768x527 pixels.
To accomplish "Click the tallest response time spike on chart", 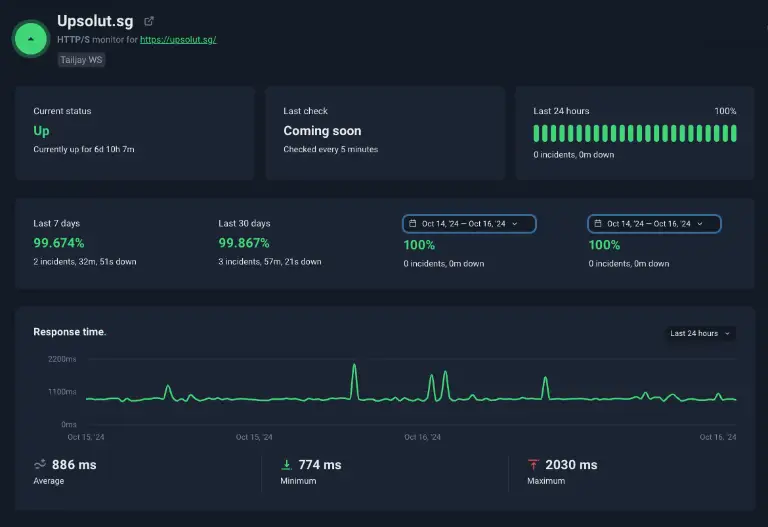I will tap(354, 365).
